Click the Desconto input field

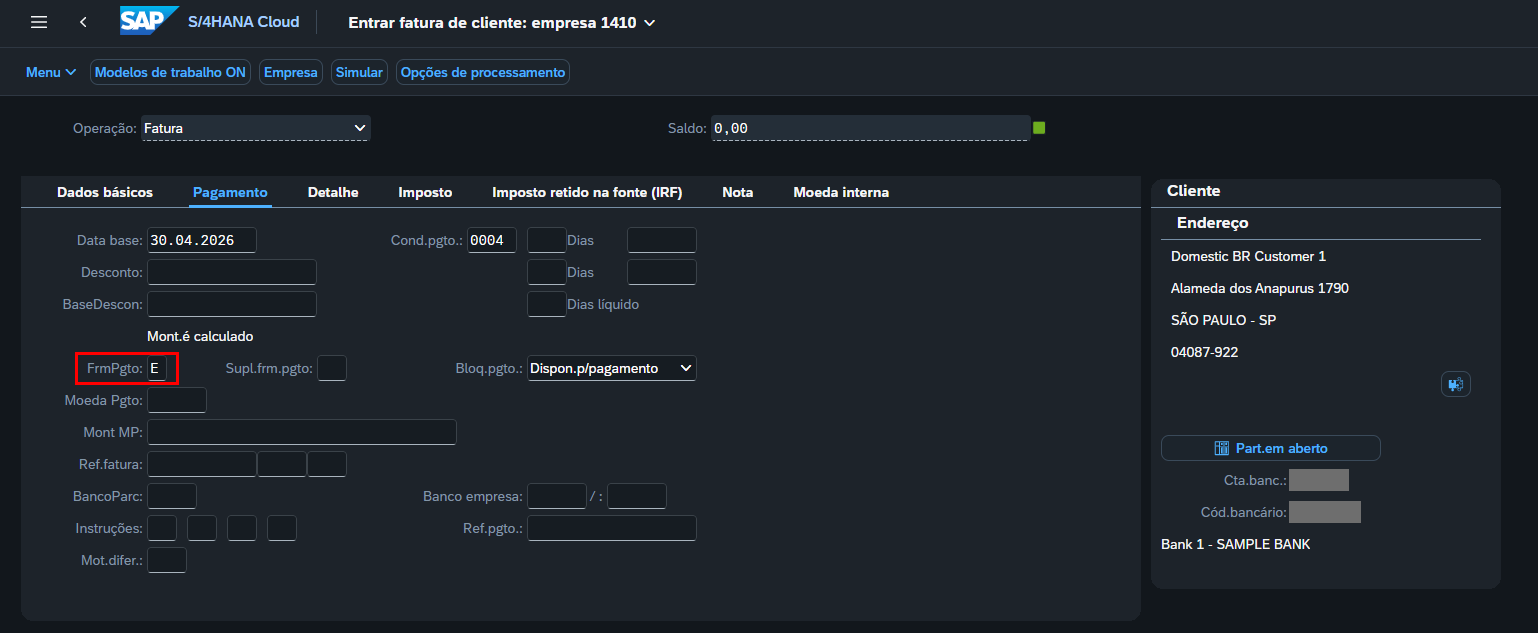(x=232, y=272)
